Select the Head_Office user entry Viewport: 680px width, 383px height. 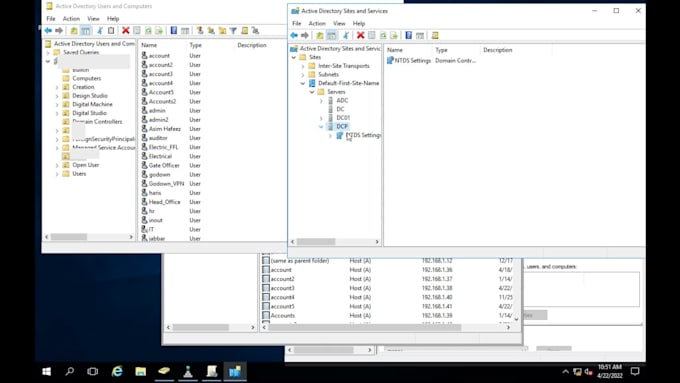point(164,202)
